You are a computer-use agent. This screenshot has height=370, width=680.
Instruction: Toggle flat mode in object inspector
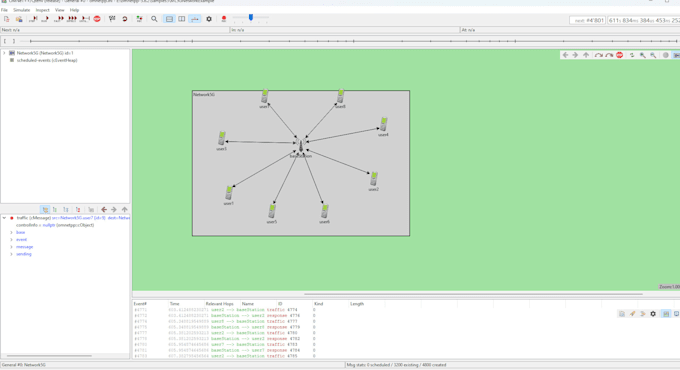[55, 210]
